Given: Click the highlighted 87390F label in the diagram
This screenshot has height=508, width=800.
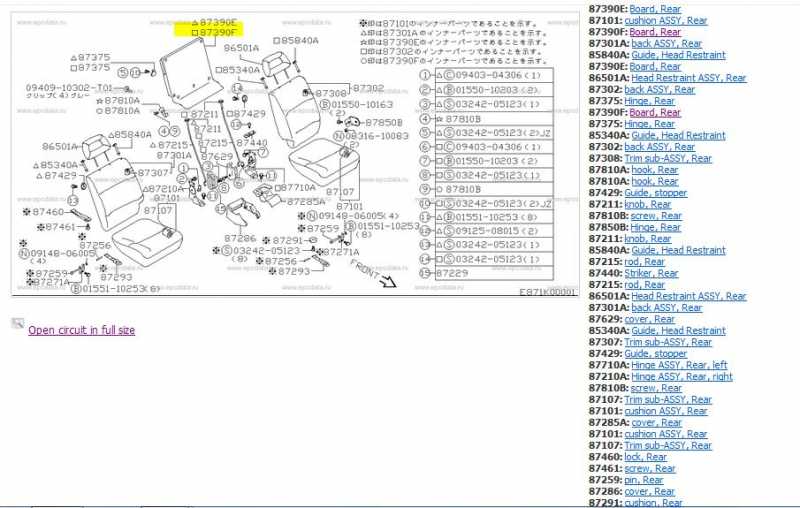Looking at the screenshot, I should coord(216,33).
